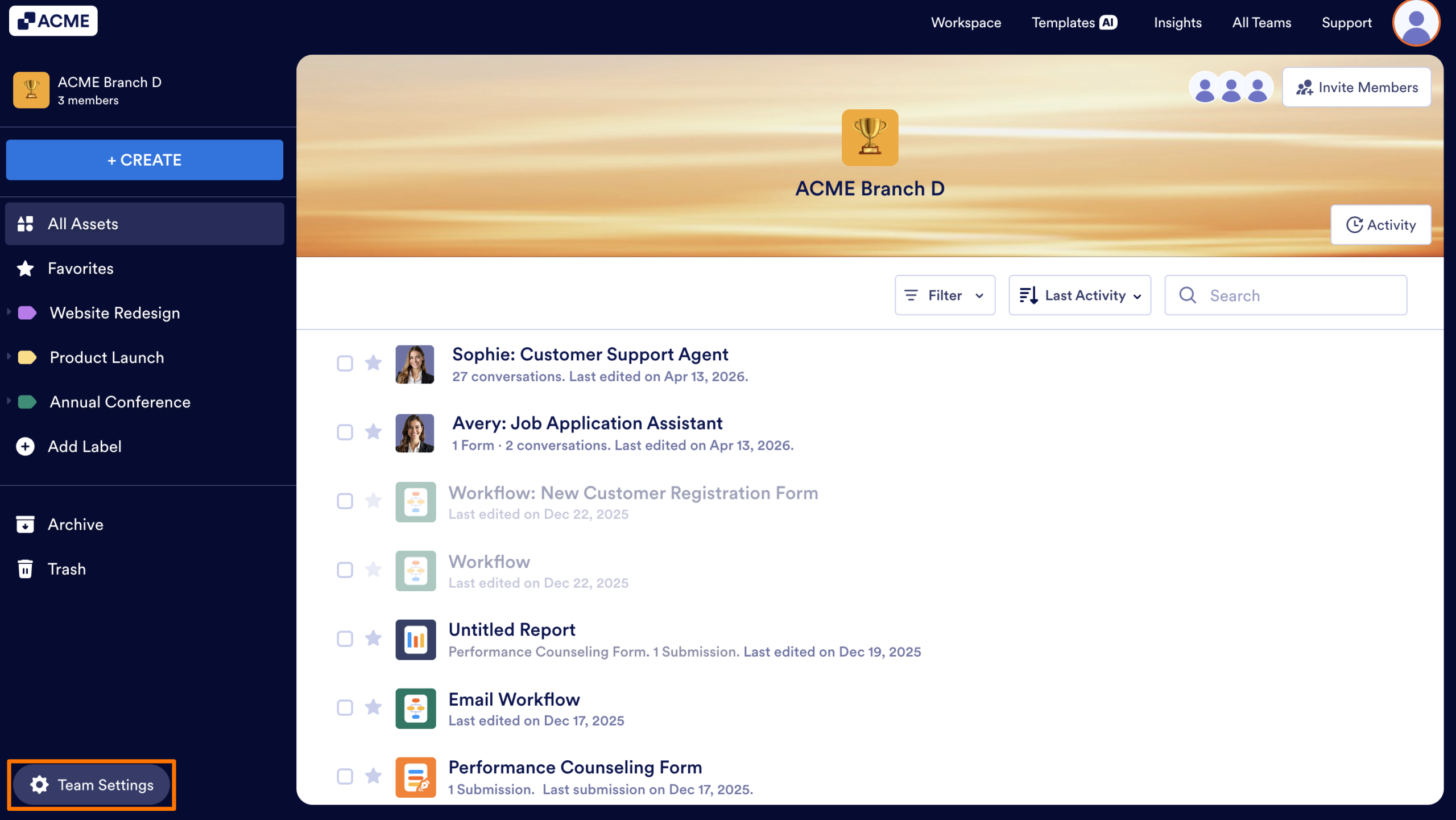
Task: Select checkbox for Avery: Job Application Assistant
Action: 345,432
